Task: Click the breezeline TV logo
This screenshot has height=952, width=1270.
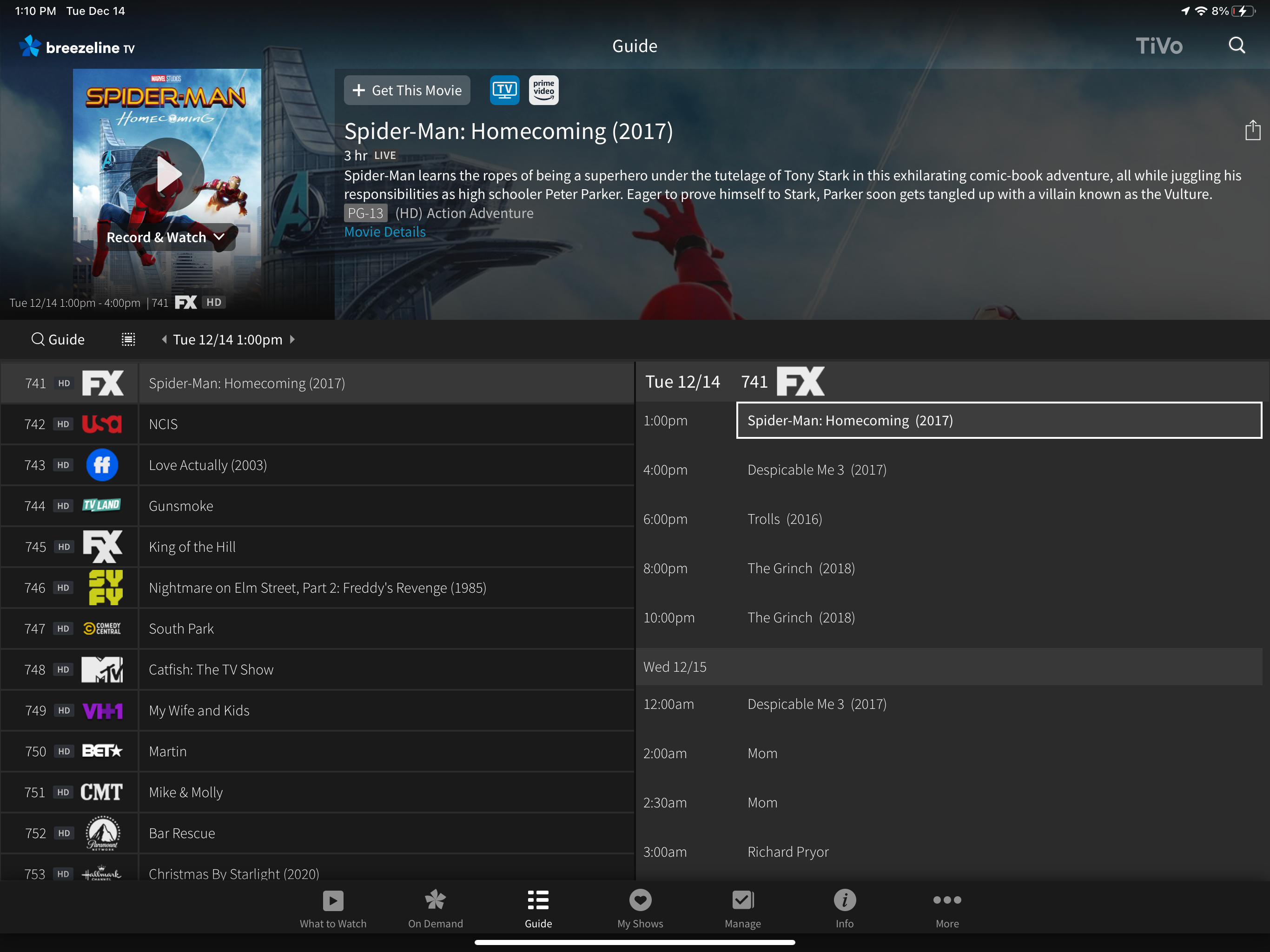Action: pyautogui.click(x=77, y=46)
